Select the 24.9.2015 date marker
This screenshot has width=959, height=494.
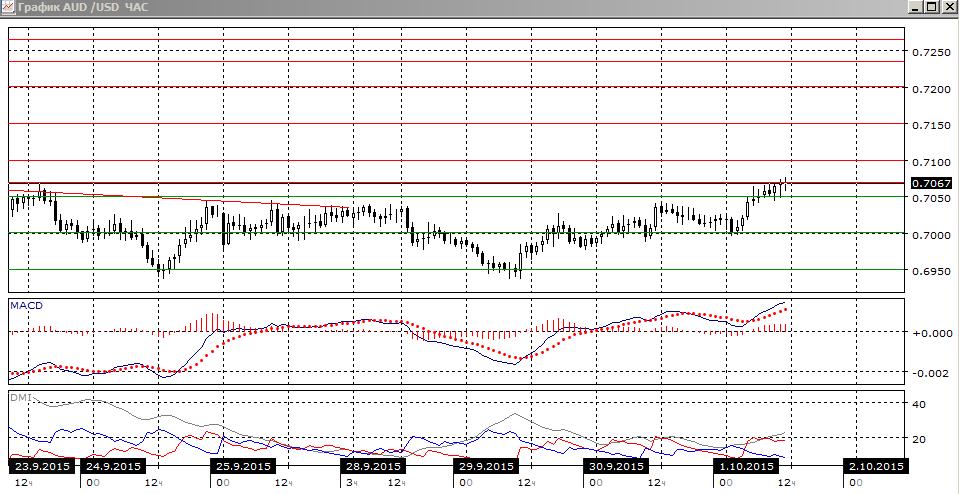click(111, 466)
